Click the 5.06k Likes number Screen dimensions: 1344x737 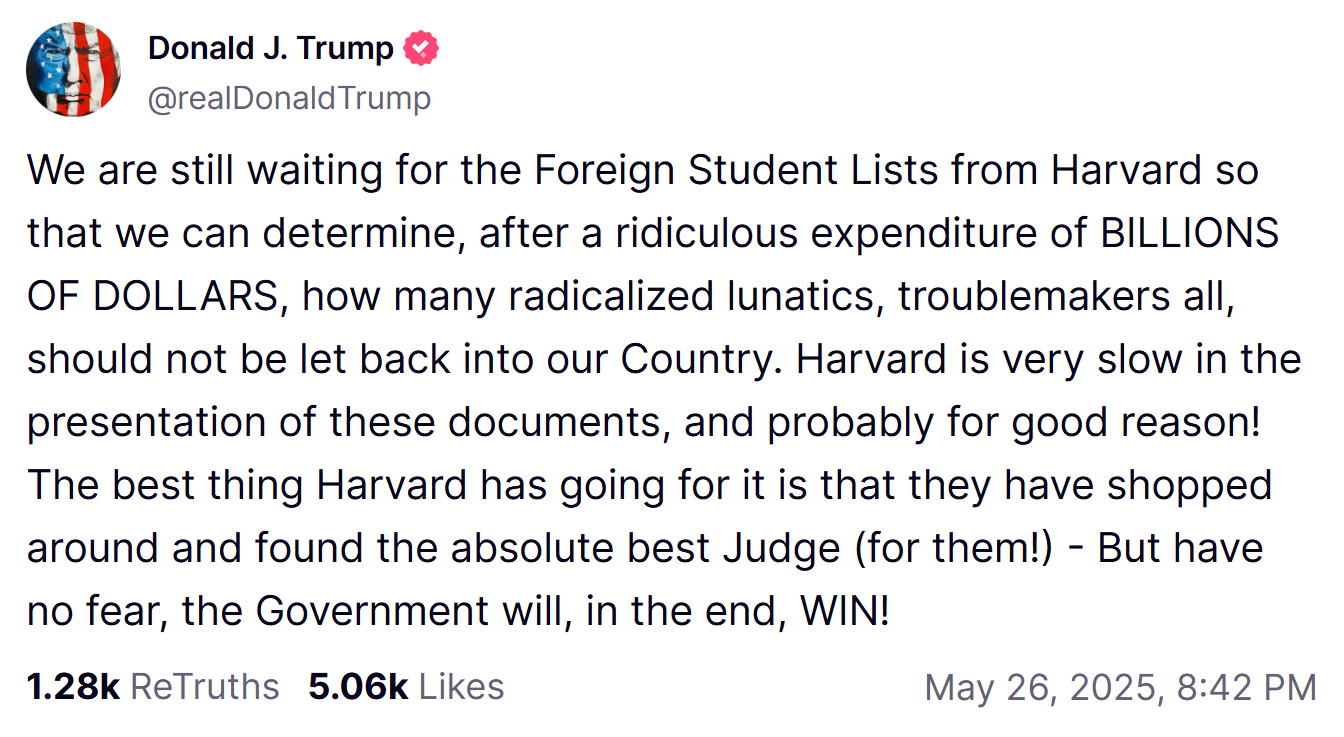point(358,687)
